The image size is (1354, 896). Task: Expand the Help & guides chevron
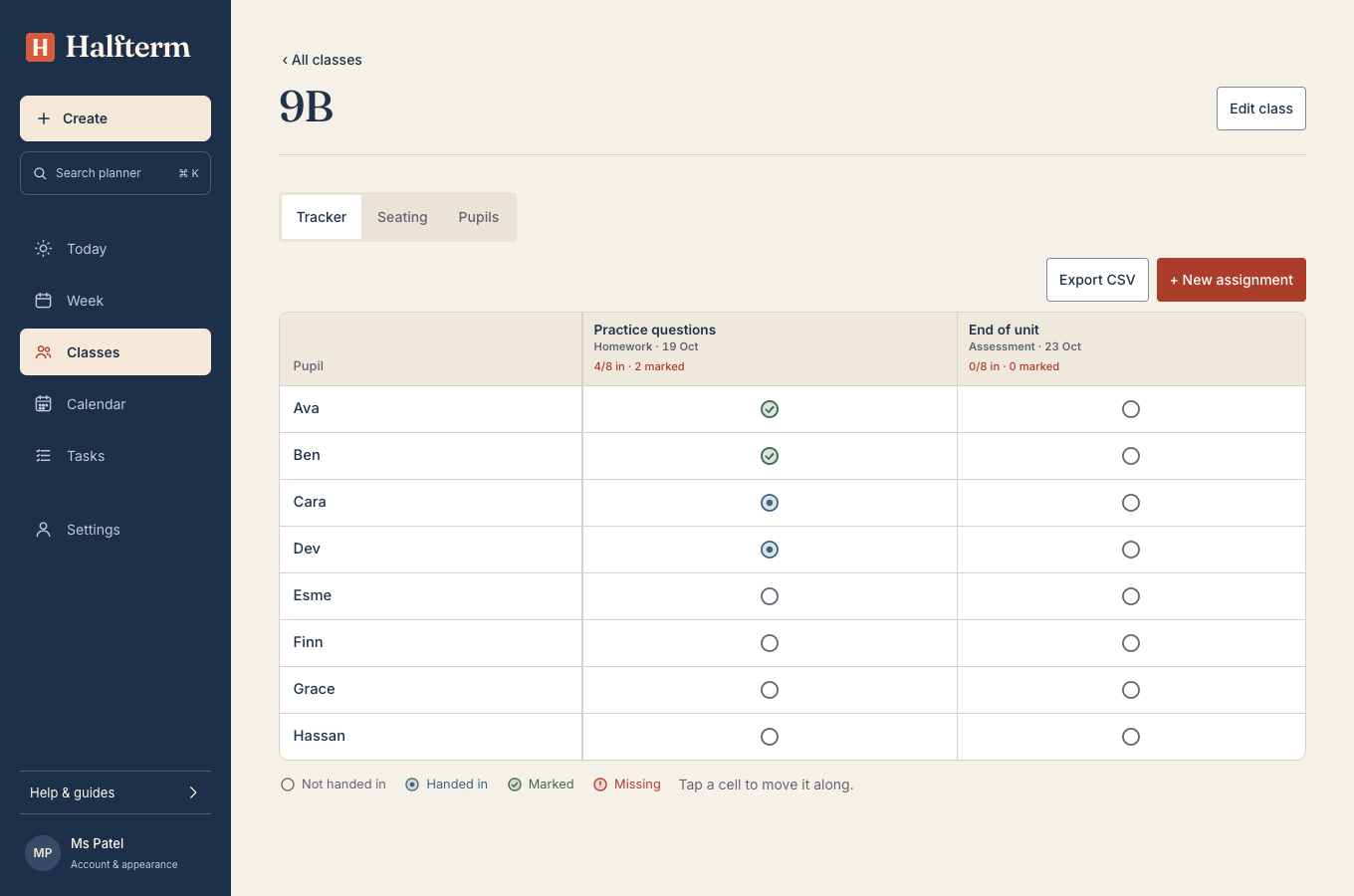tap(193, 792)
